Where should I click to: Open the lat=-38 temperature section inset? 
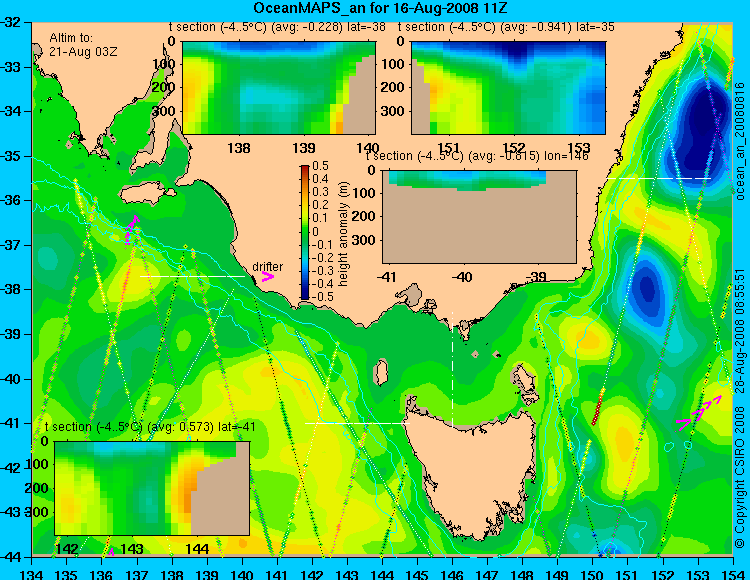(279, 88)
